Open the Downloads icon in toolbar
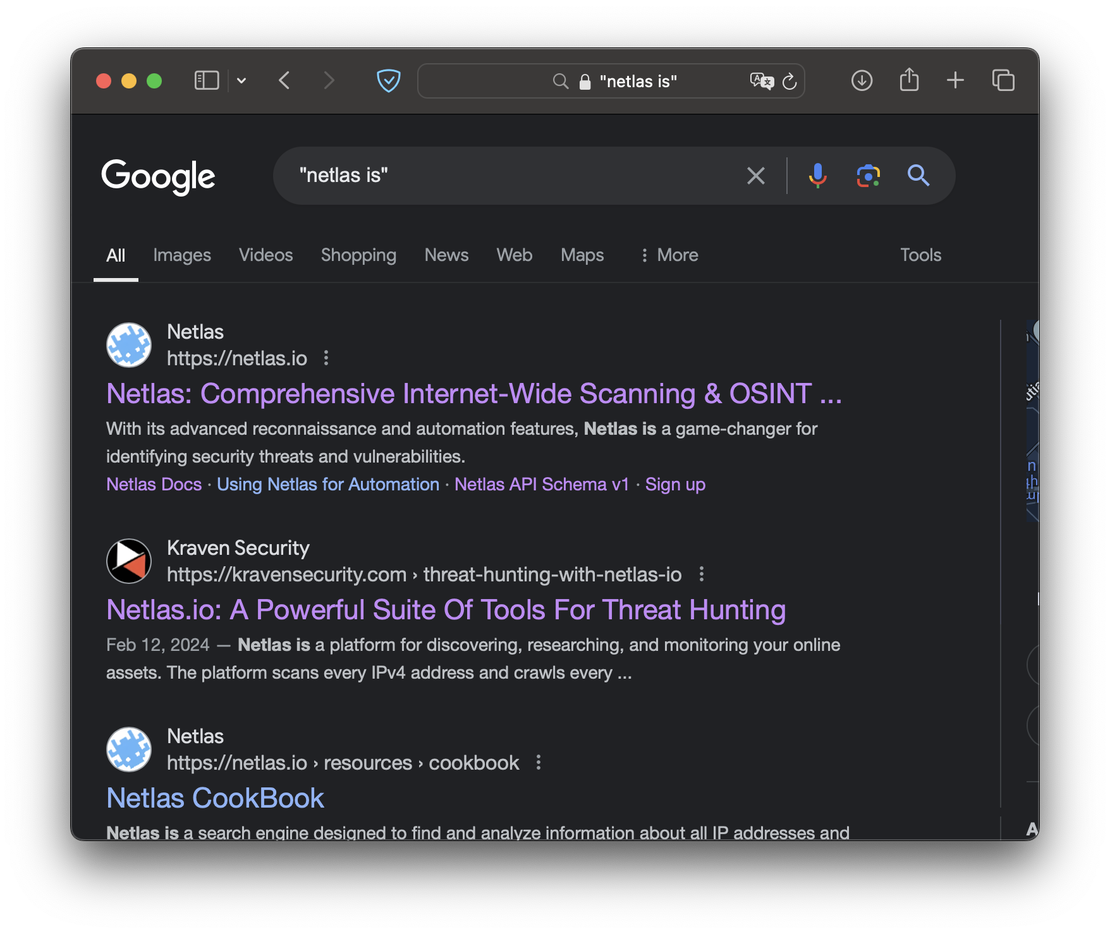 coord(861,81)
